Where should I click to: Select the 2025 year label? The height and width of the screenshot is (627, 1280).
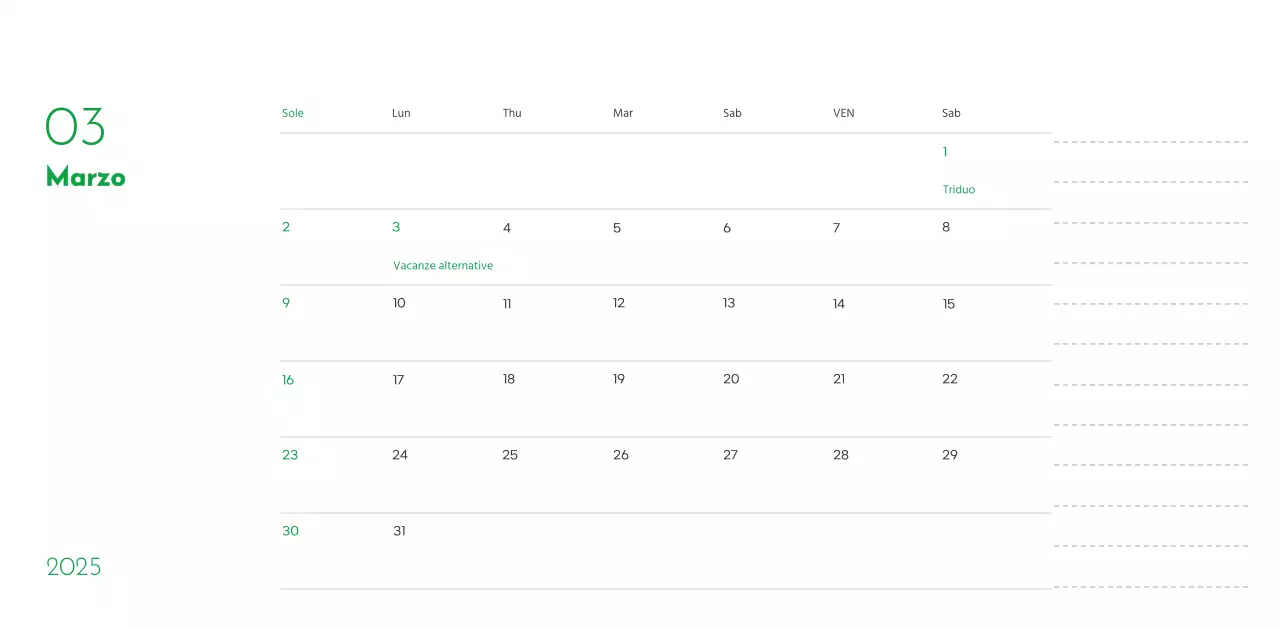[x=74, y=567]
